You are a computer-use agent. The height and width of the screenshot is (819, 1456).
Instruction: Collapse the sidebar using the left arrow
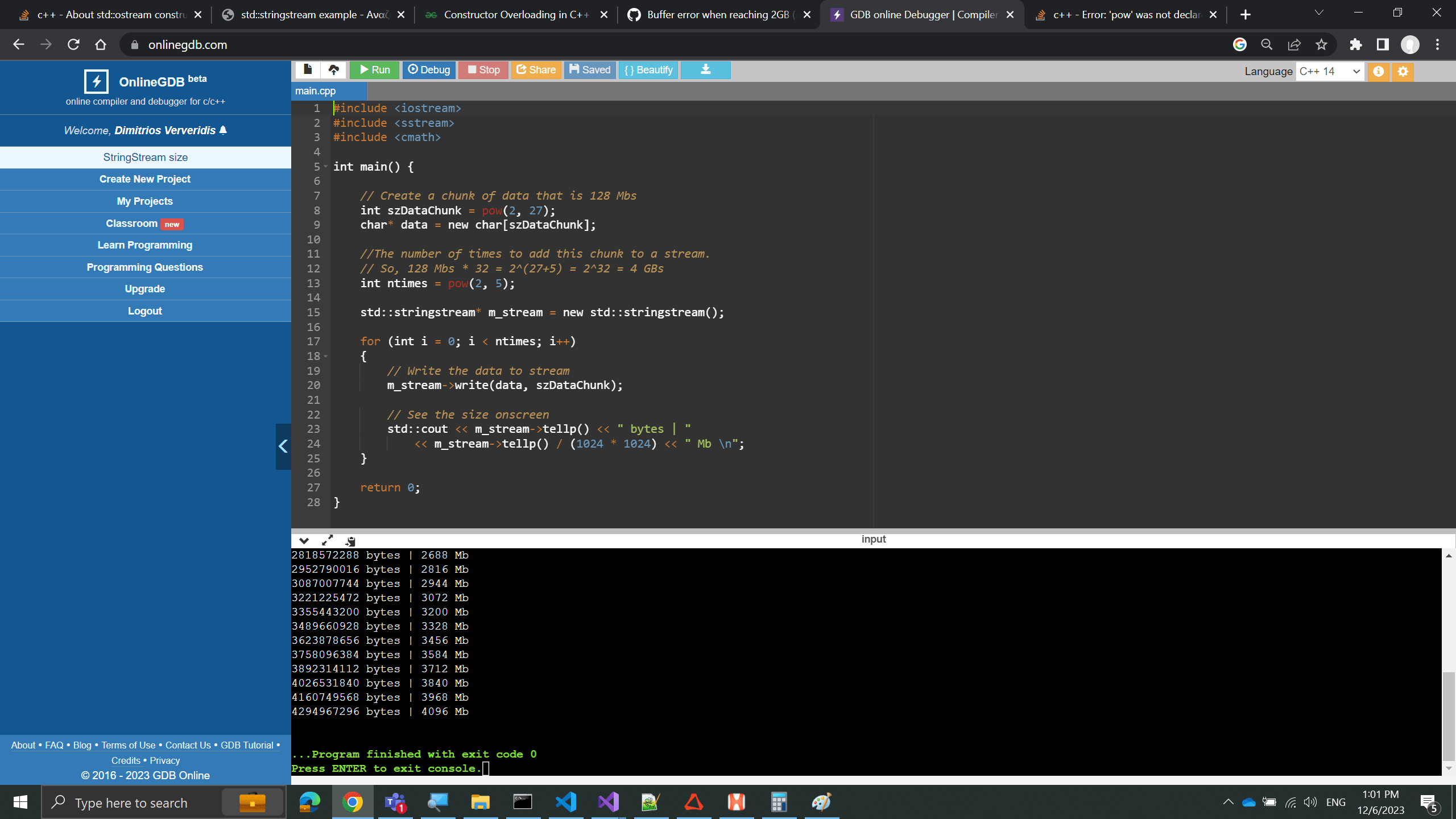tap(283, 447)
